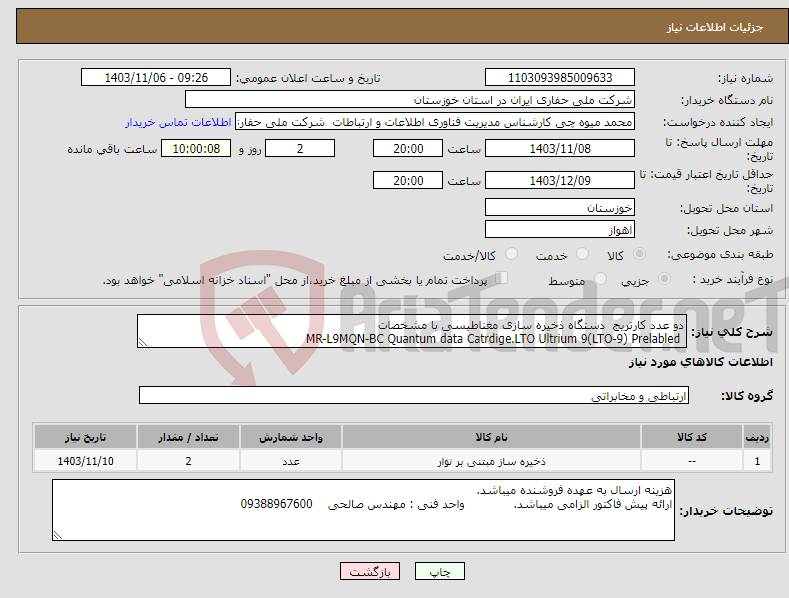Screen dimensions: 789x598
Task: Click the buyer notes box resize grip
Action: pyautogui.click(x=58, y=535)
